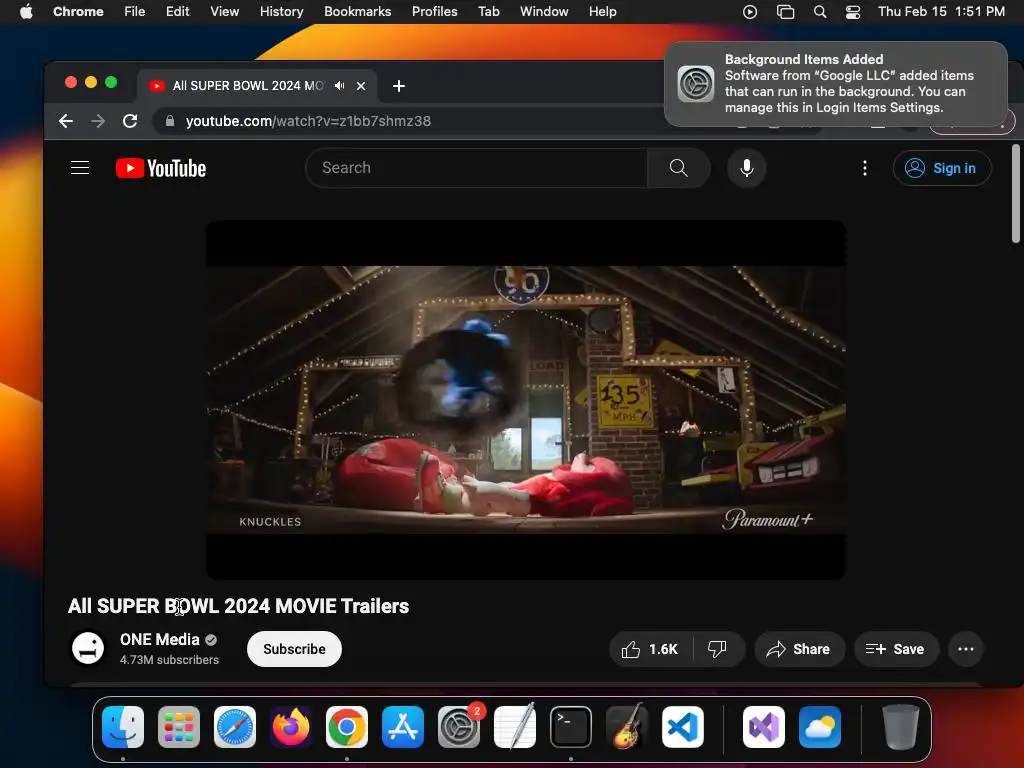
Task: Click the 4.73M subscribers text
Action: 169,660
